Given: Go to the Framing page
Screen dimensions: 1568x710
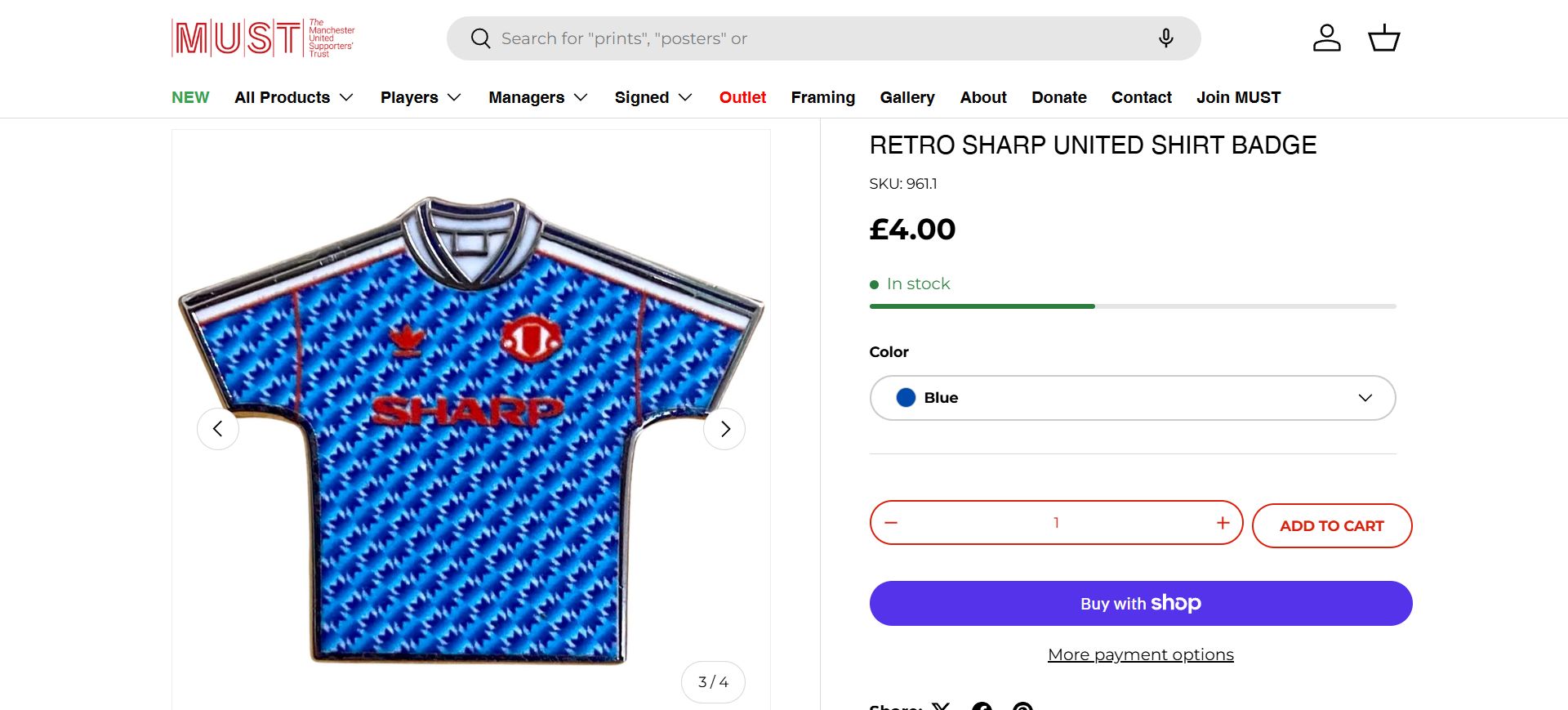Looking at the screenshot, I should click(x=822, y=98).
